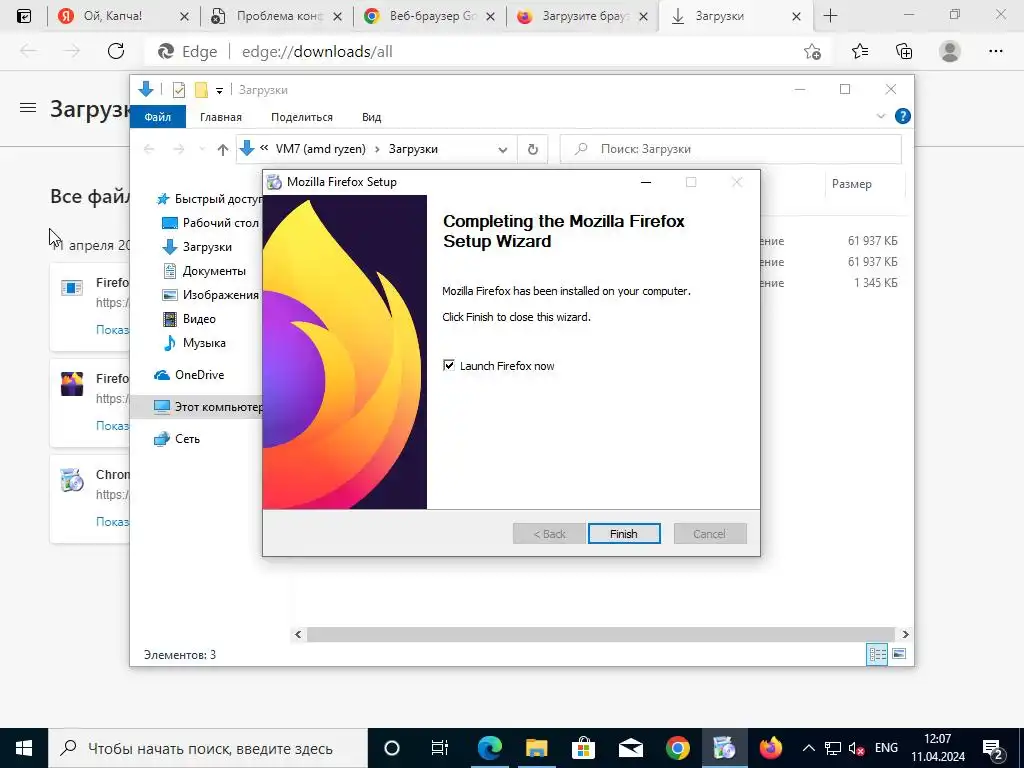This screenshot has height=768, width=1024.
Task: Click the Поиск: Загрузки search field
Action: pyautogui.click(x=731, y=149)
